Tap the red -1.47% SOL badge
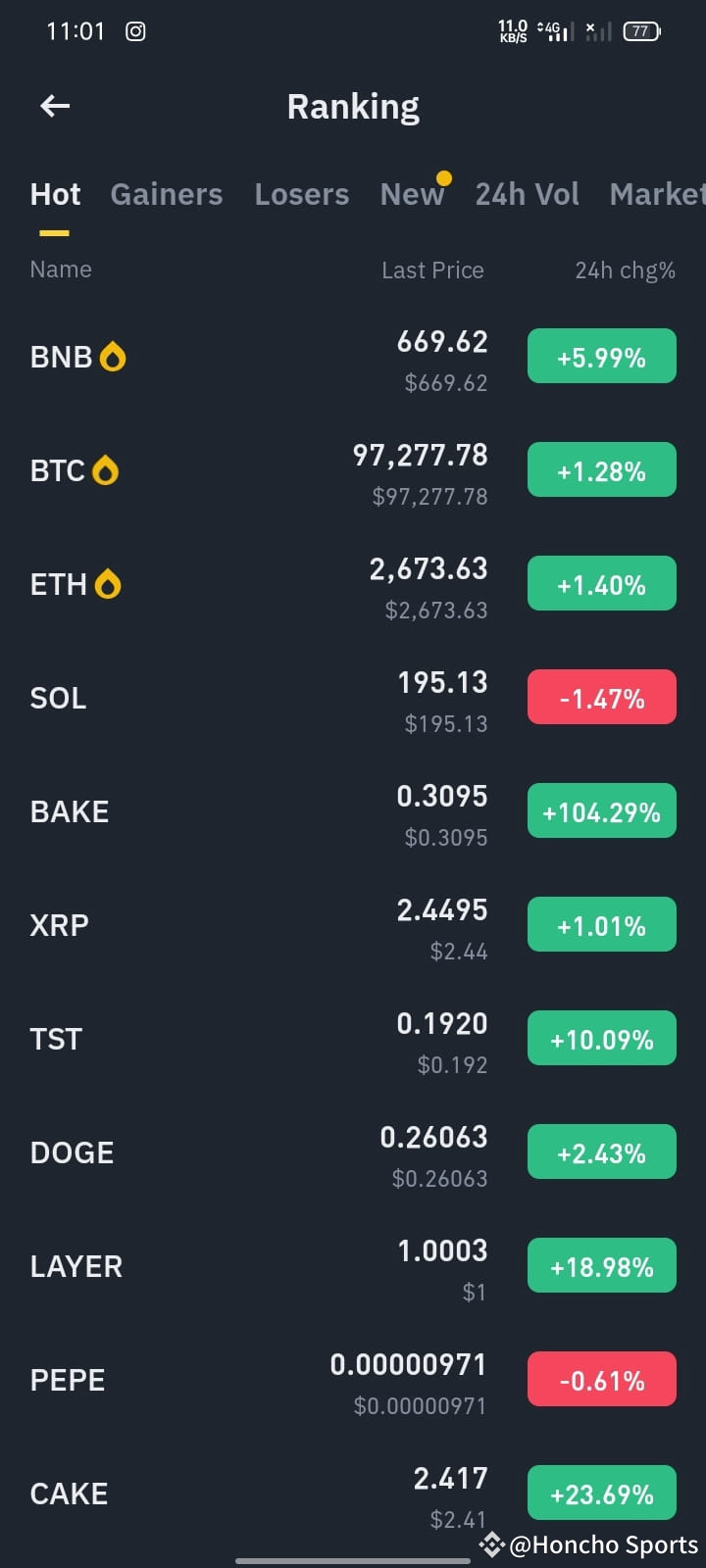 click(x=602, y=698)
